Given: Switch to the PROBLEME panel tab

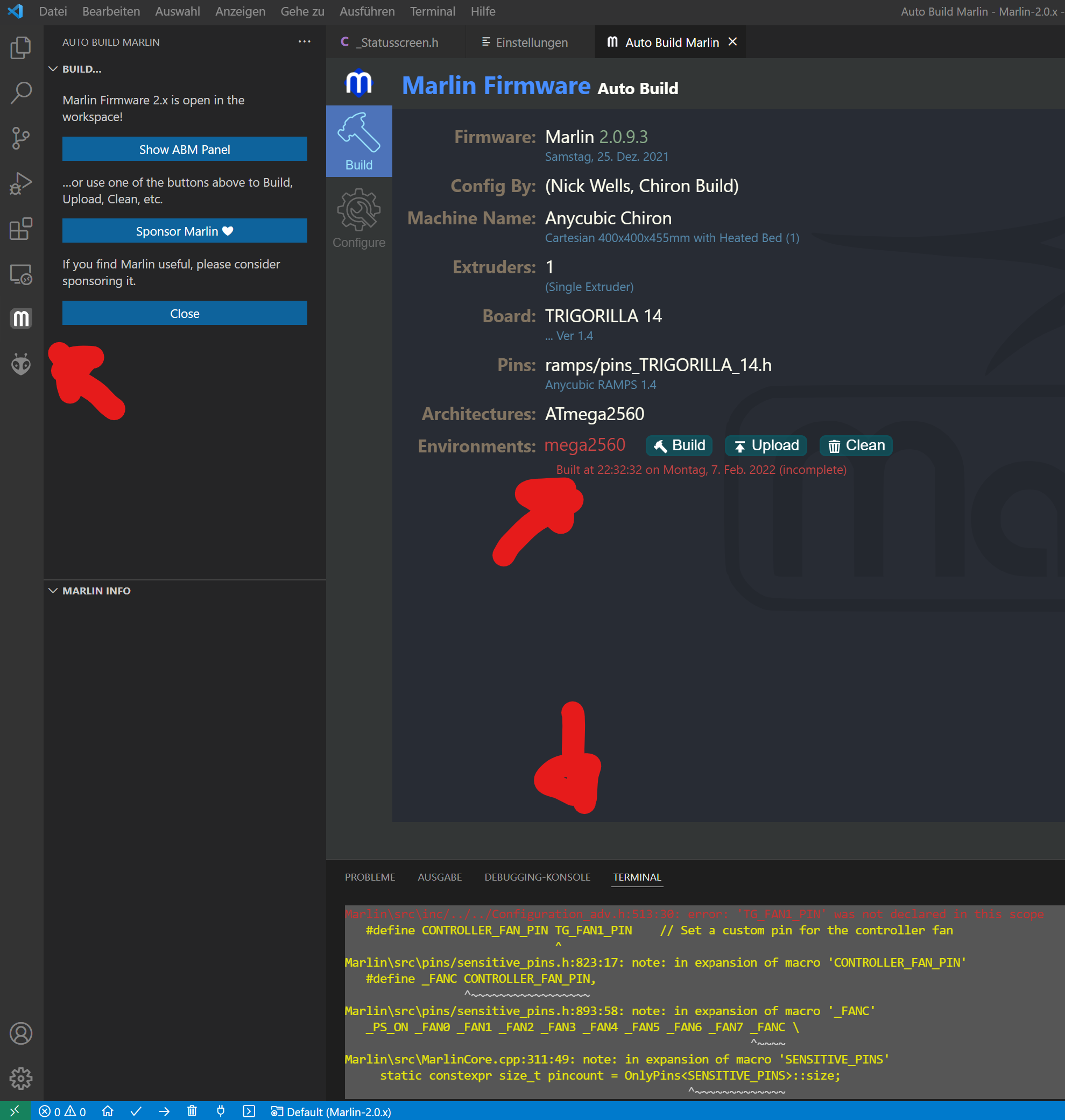Looking at the screenshot, I should (x=370, y=877).
